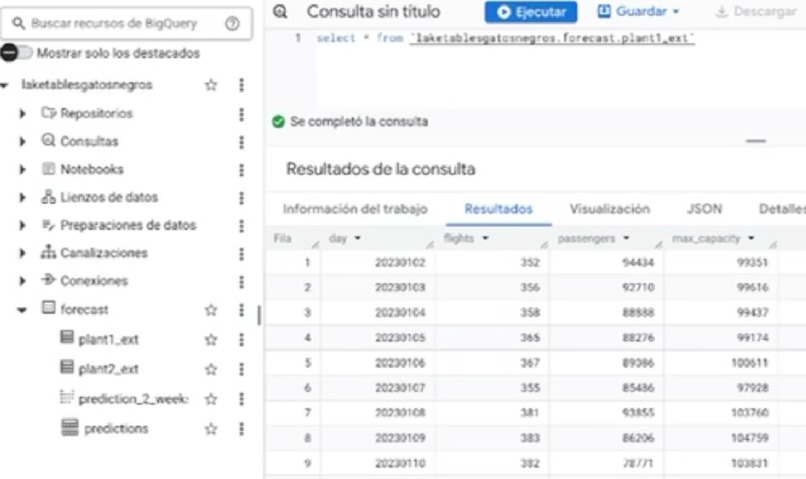Star the prediction_2_week table
The height and width of the screenshot is (479, 806).
point(211,399)
